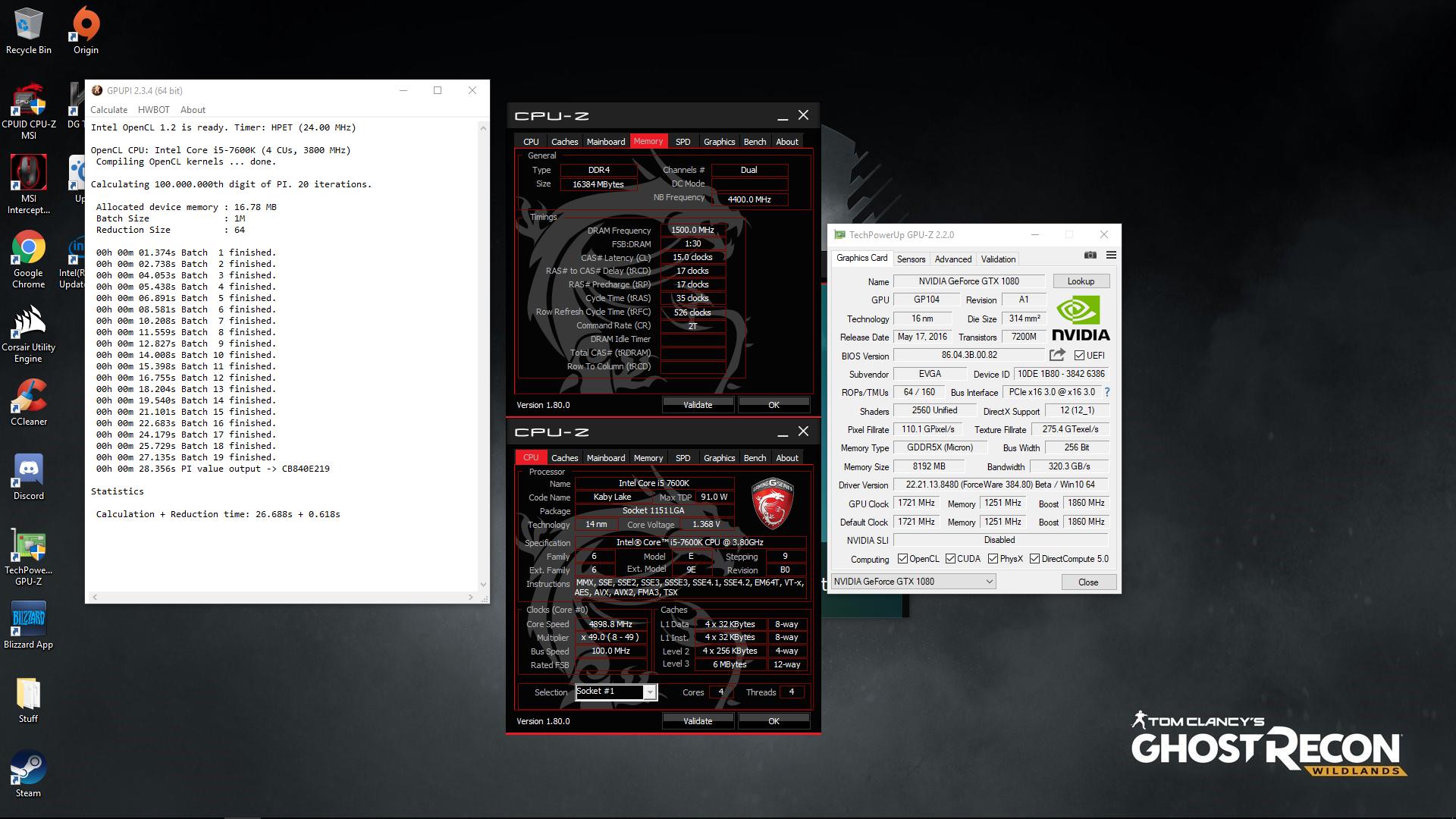1456x819 pixels.
Task: Open About tab in lower CPU-Z window
Action: click(786, 458)
